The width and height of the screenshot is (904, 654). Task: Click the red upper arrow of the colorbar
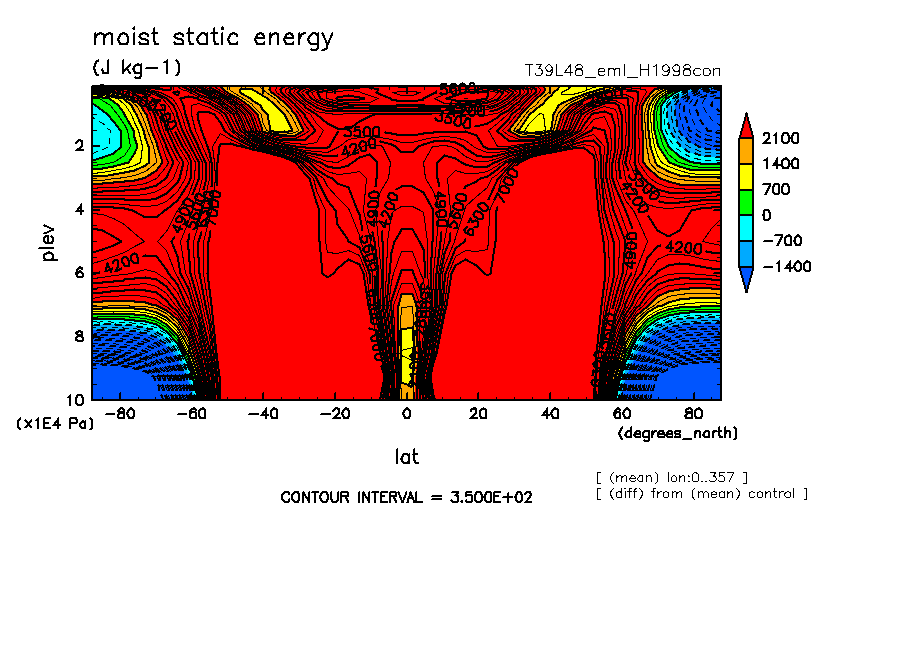click(x=745, y=126)
